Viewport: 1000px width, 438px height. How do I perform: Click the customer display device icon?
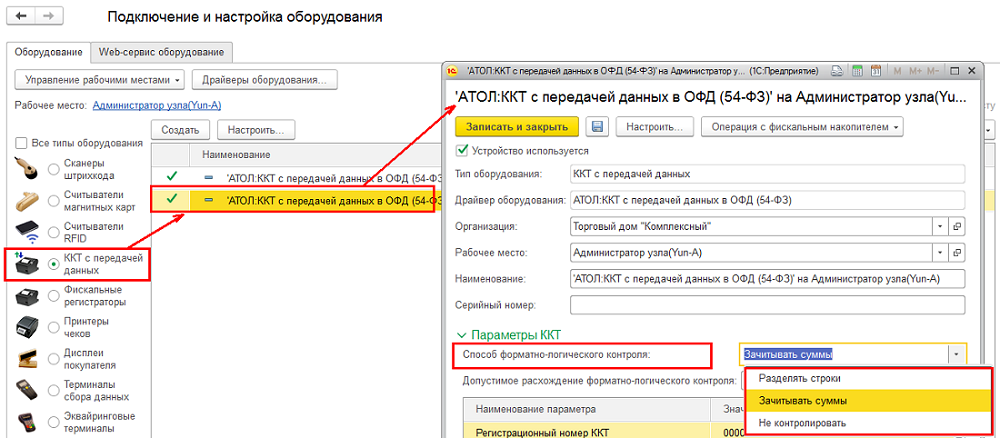[28, 359]
